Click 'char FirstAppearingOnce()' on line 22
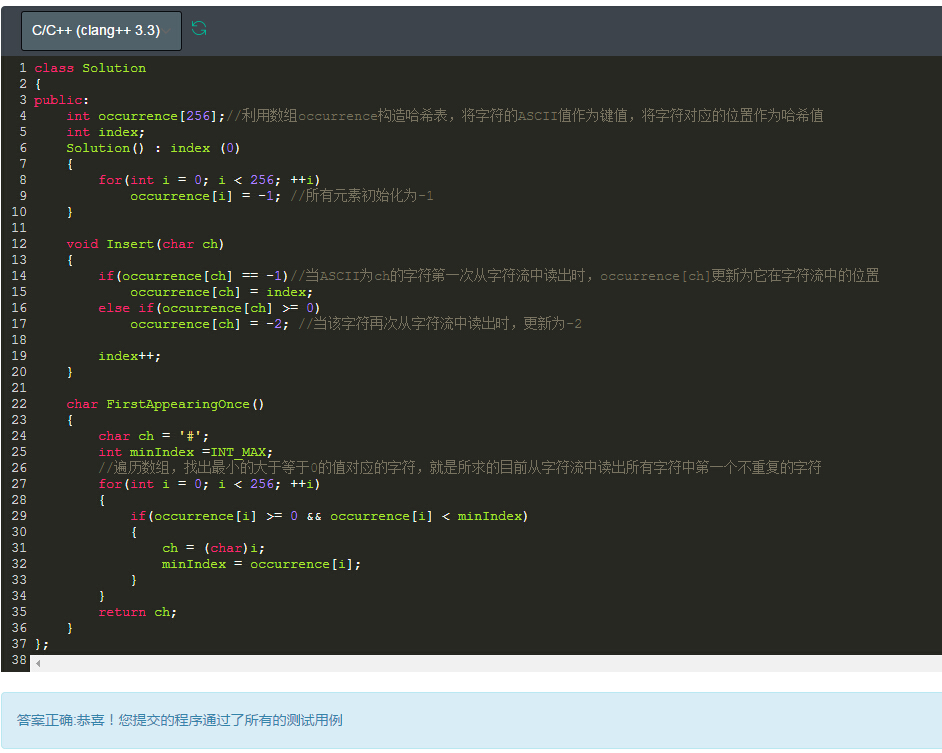Screen dimensions: 942x753 tap(165, 404)
